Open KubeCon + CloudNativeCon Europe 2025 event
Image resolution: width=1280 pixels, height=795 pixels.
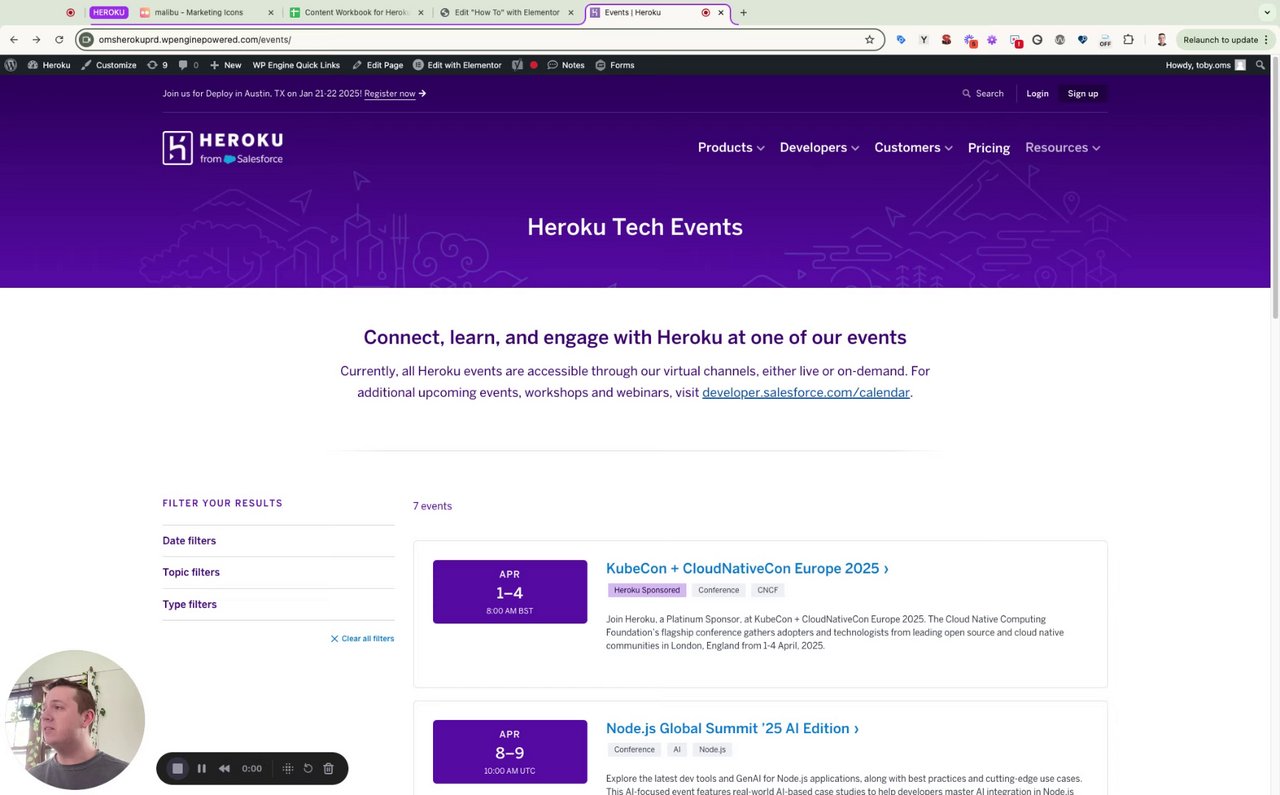tap(747, 569)
